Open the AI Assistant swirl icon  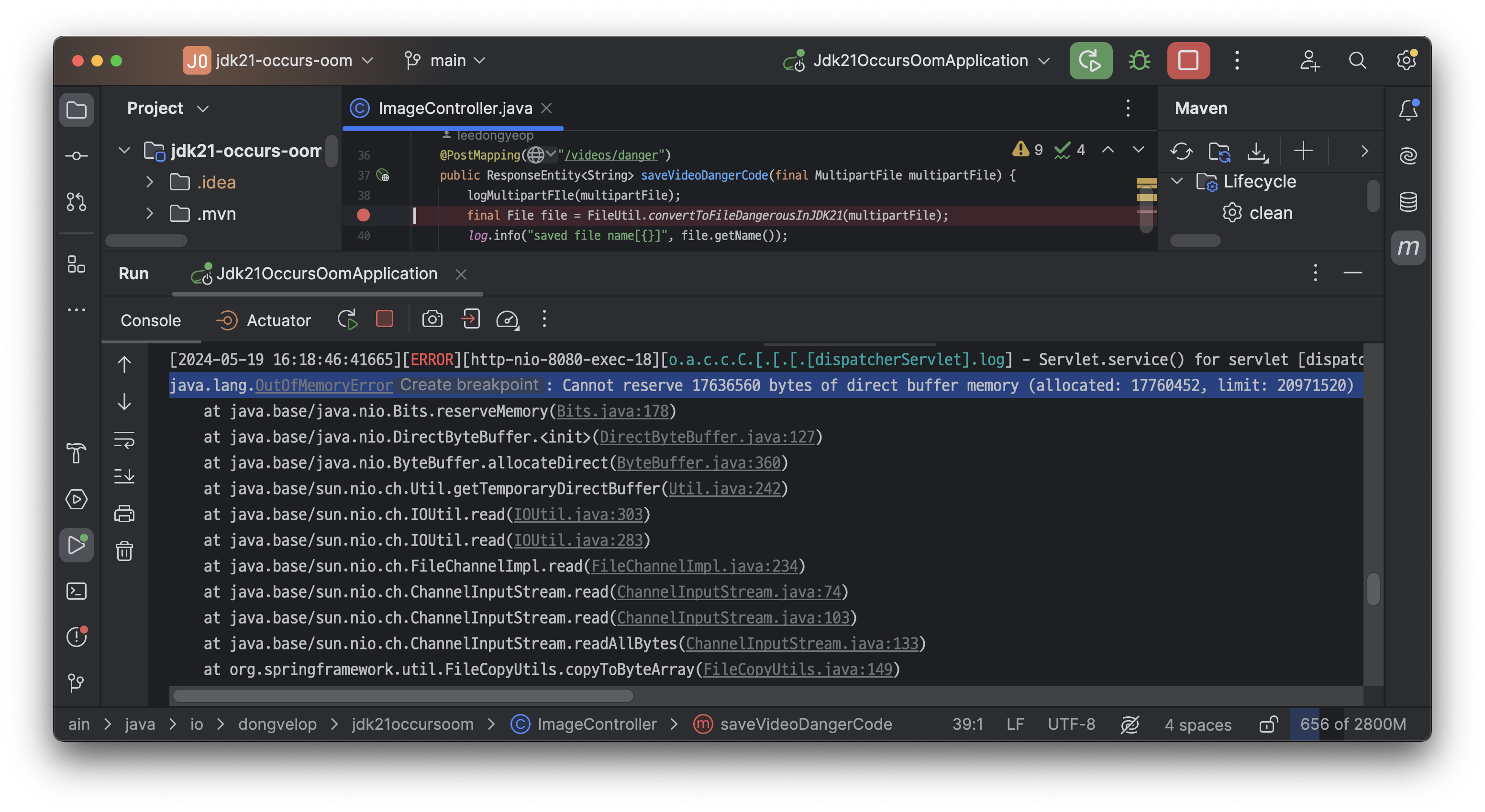tap(1408, 155)
